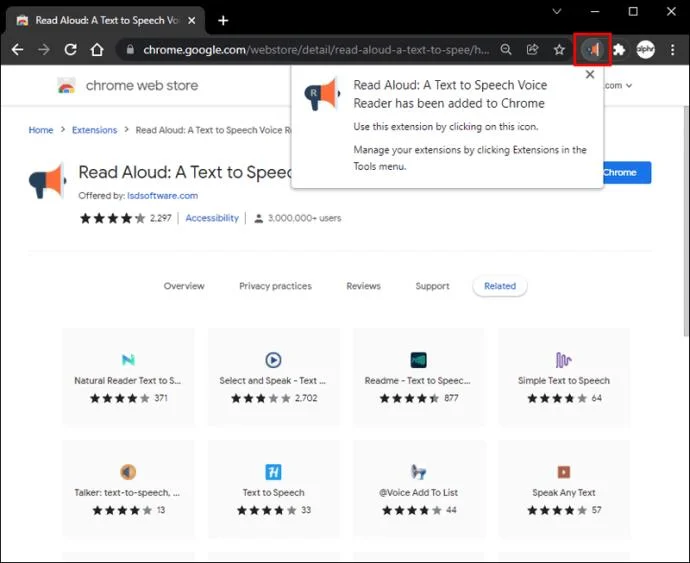
Task: Go to the Home page icon
Action: 97,49
